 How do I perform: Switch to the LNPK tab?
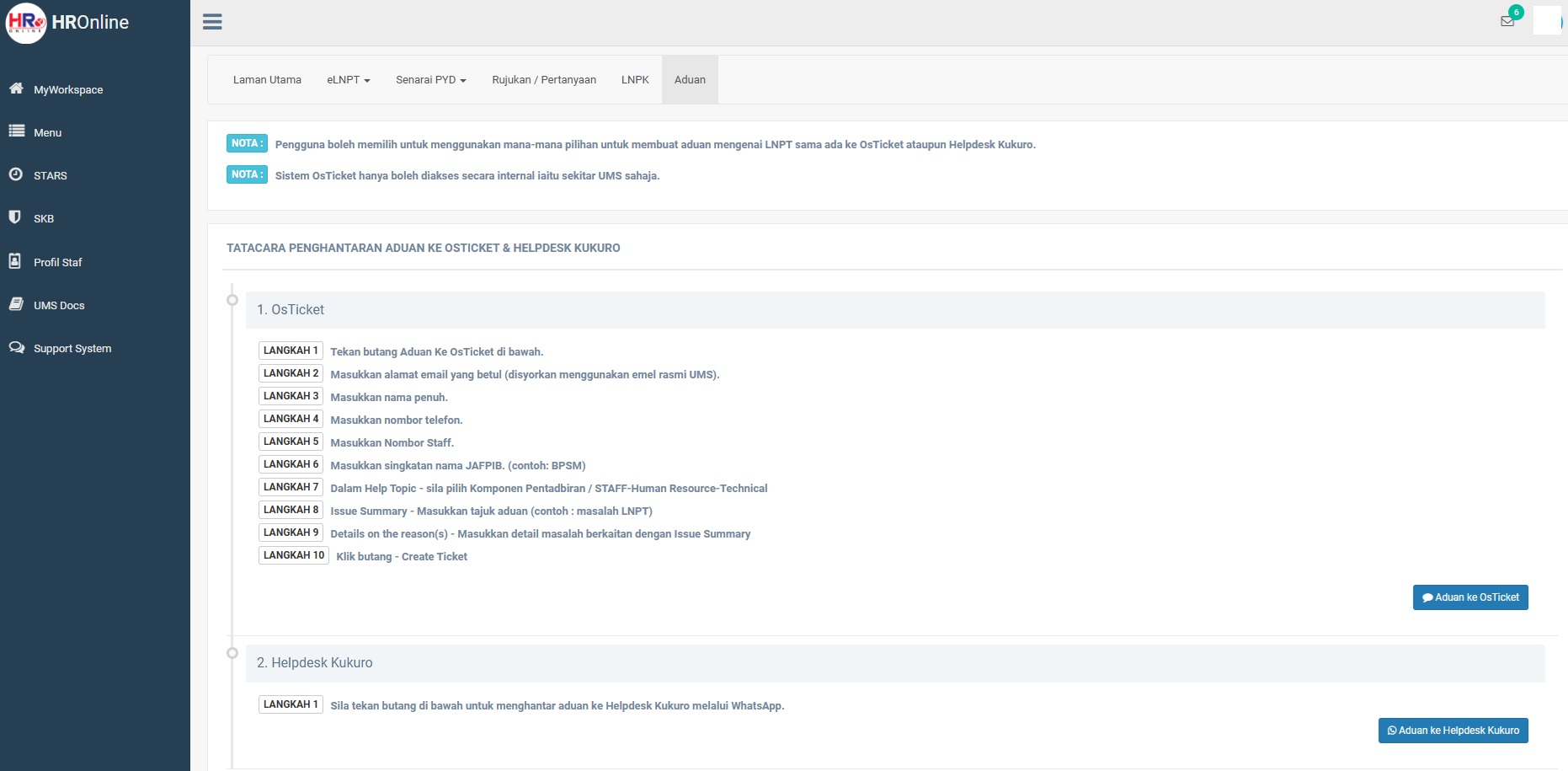pos(635,80)
